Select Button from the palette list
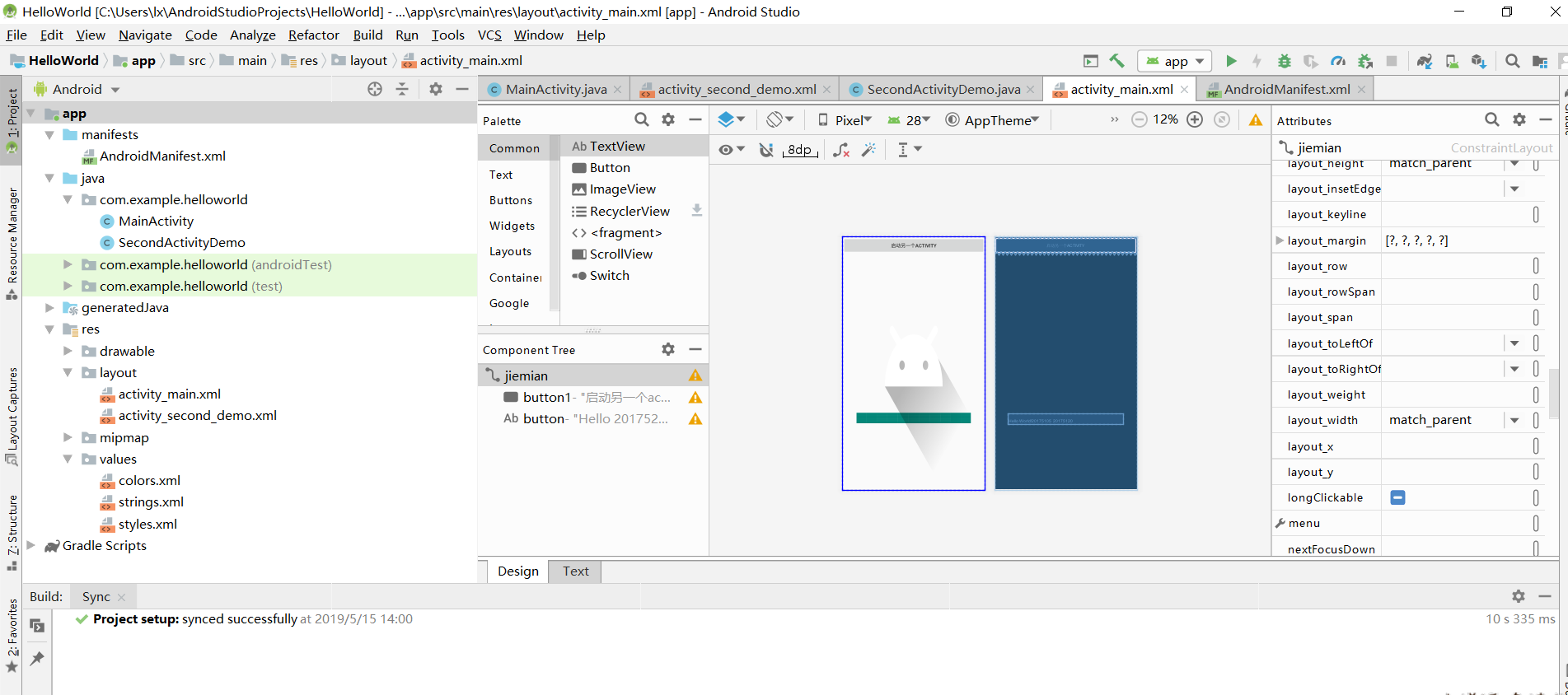Viewport: 1568px width, 695px height. coord(610,167)
